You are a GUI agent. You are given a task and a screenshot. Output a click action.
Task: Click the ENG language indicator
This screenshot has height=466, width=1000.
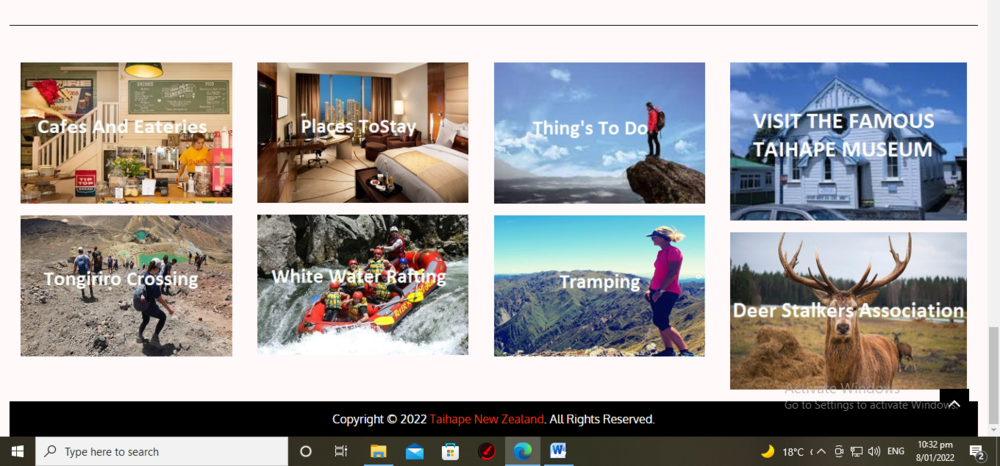pos(895,451)
